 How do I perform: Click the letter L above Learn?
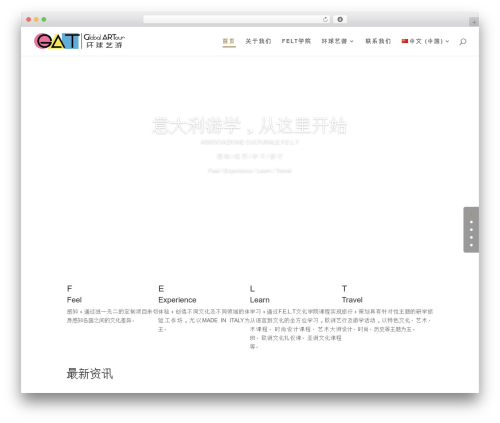click(x=252, y=288)
